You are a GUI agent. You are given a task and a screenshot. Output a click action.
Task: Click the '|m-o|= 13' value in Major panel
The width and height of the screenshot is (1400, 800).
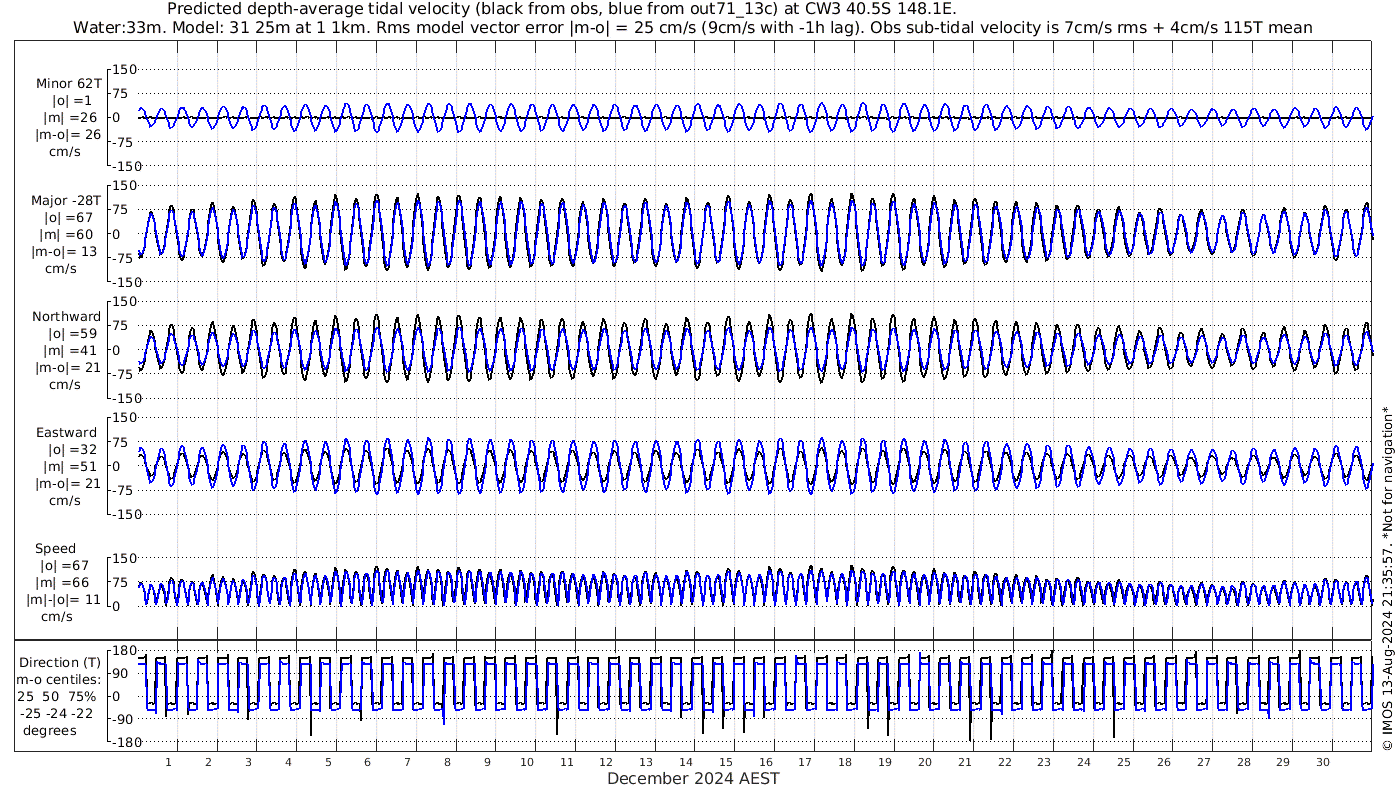[x=66, y=251]
